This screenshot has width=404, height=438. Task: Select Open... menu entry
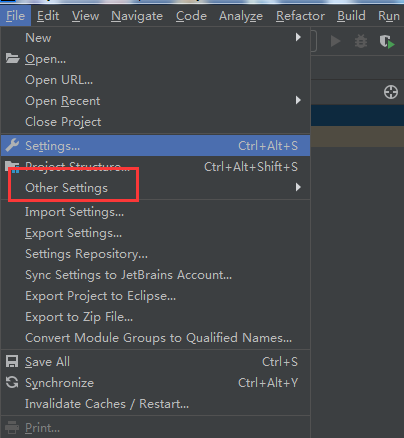[155, 59]
